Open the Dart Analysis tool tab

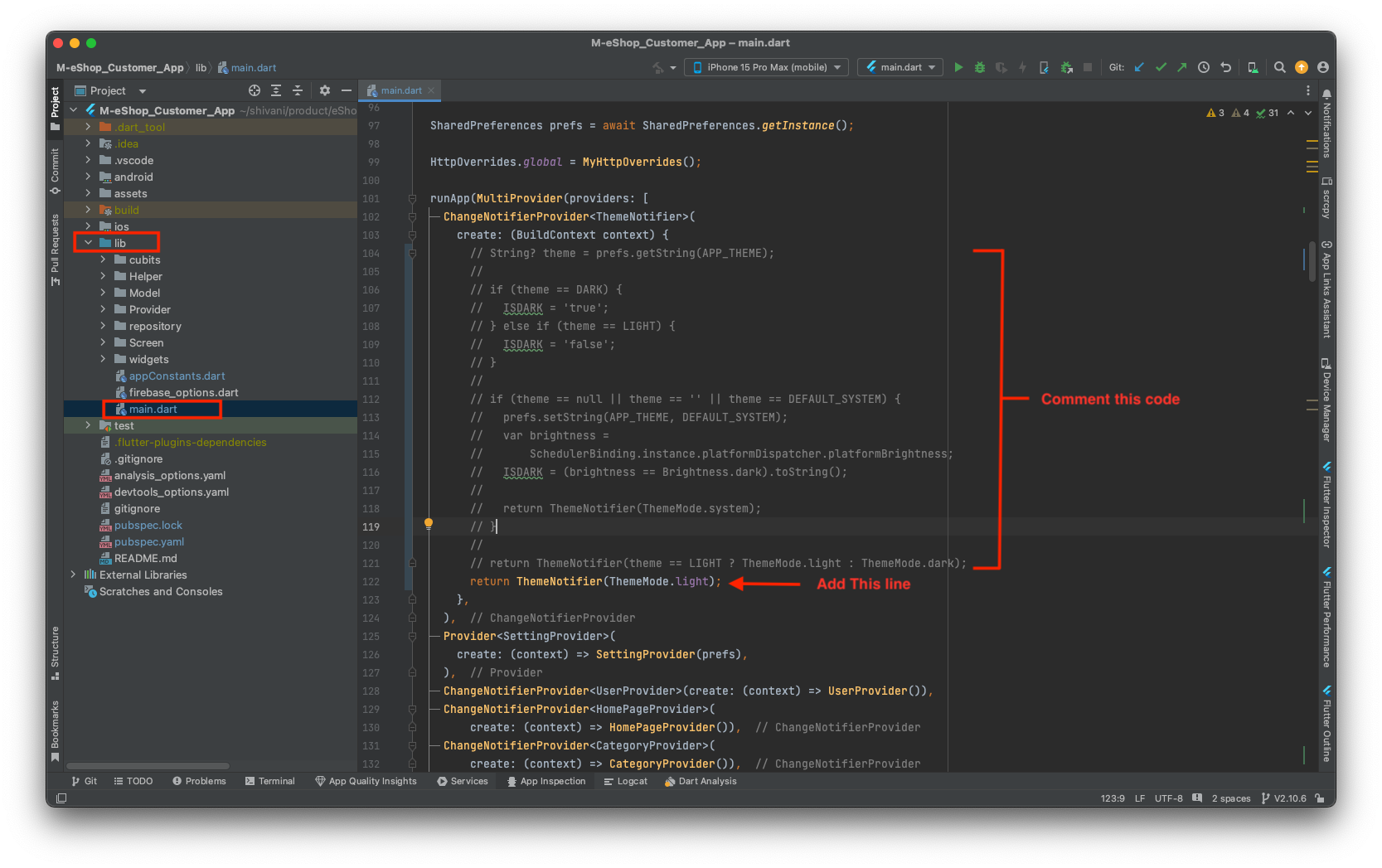pos(700,781)
